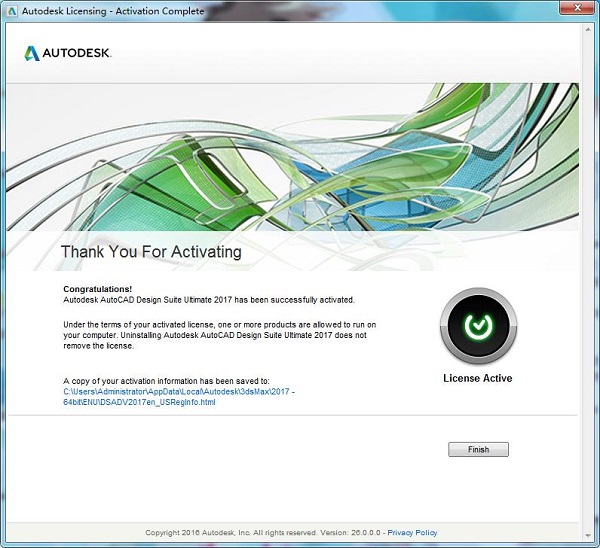Click the Autodesk logo in the header
The image size is (600, 548).
click(x=68, y=53)
